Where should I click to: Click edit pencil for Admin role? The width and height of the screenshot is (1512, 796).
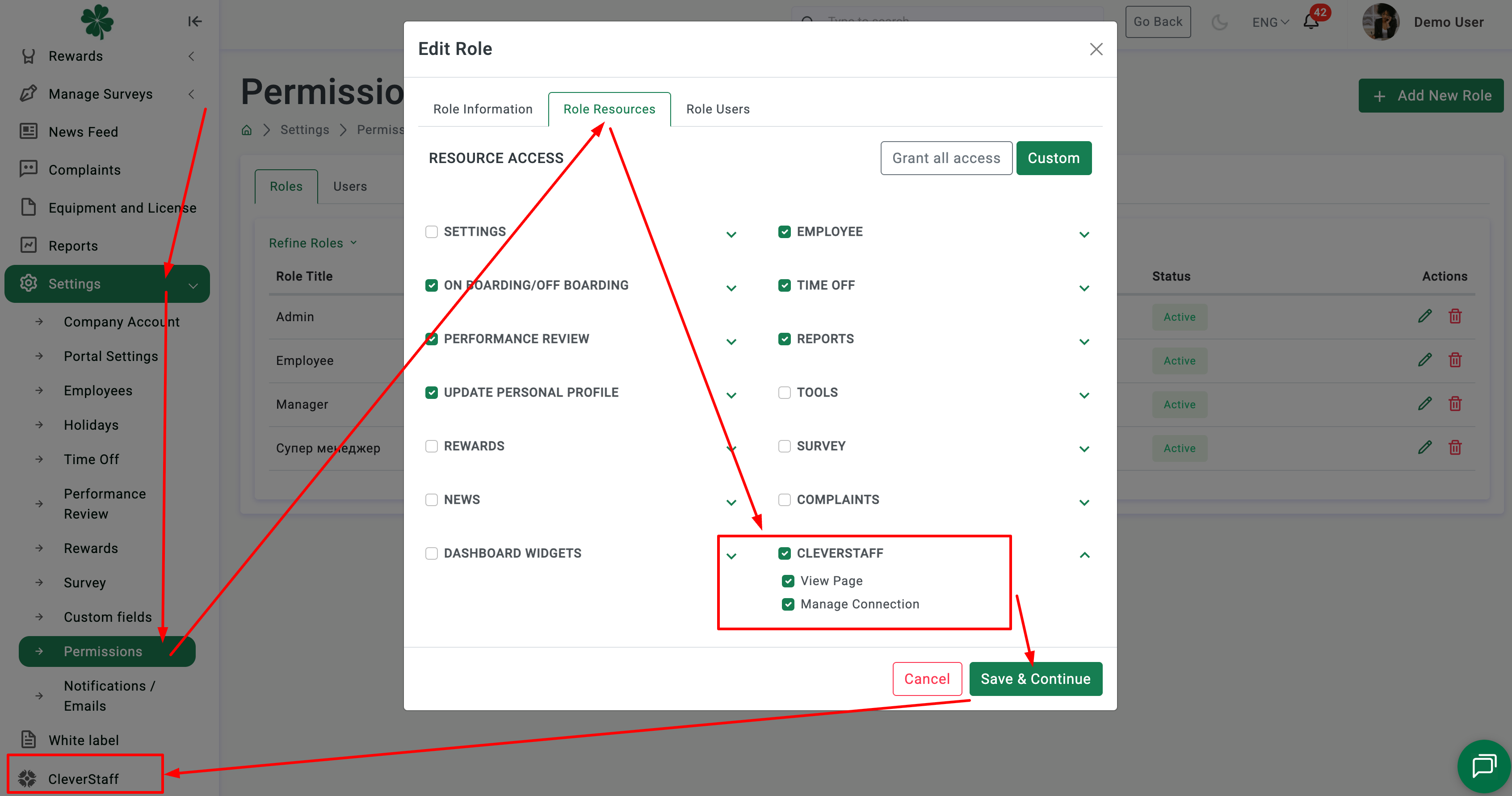(x=1424, y=316)
